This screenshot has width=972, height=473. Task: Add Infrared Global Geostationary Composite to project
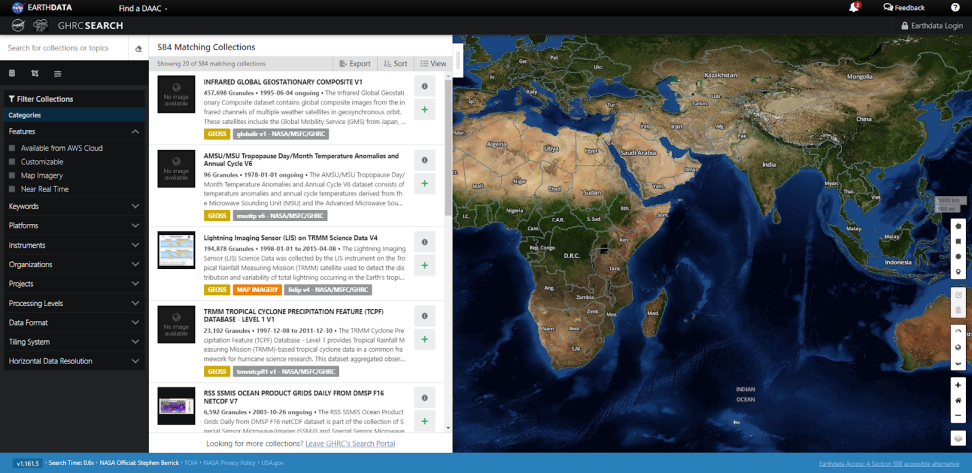coord(425,109)
